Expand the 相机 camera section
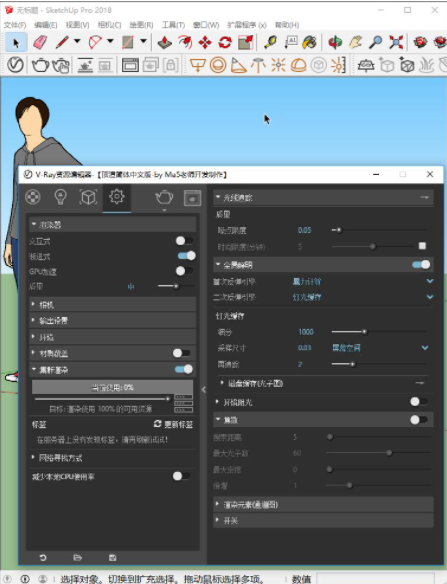Image resolution: width=447 pixels, height=584 pixels. tap(112, 305)
